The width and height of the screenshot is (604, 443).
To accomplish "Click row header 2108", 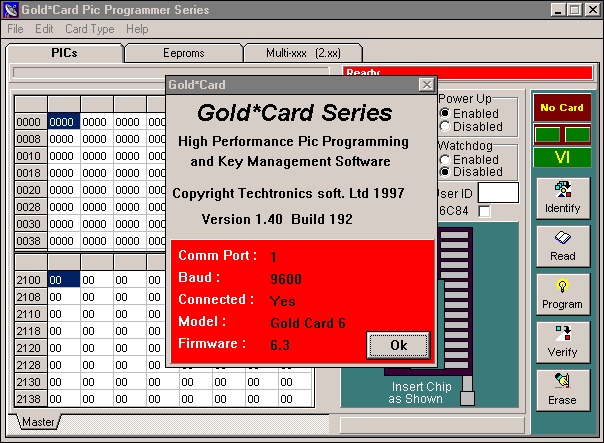I will pos(31,297).
